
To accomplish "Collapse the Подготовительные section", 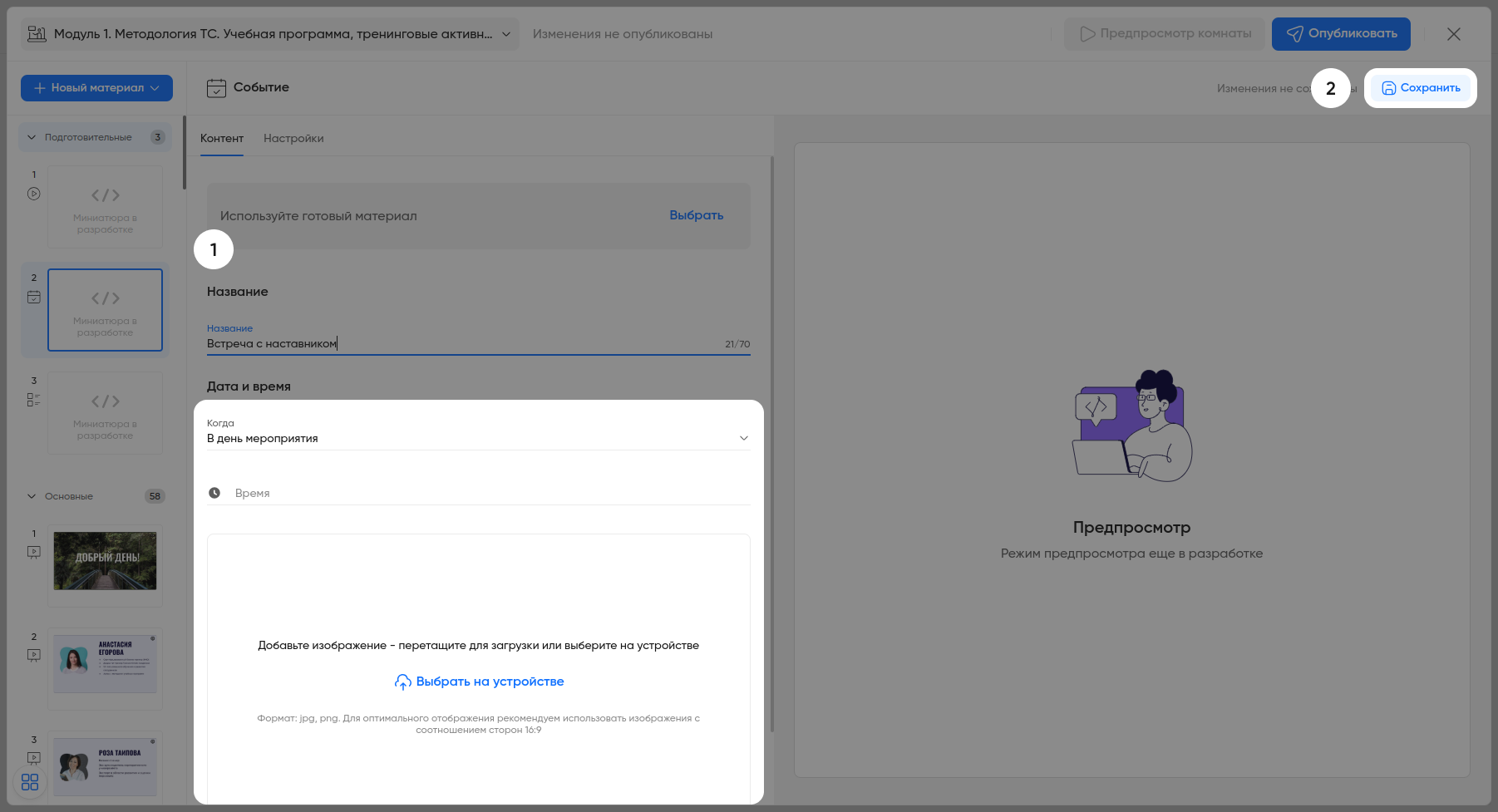I will click(x=32, y=137).
